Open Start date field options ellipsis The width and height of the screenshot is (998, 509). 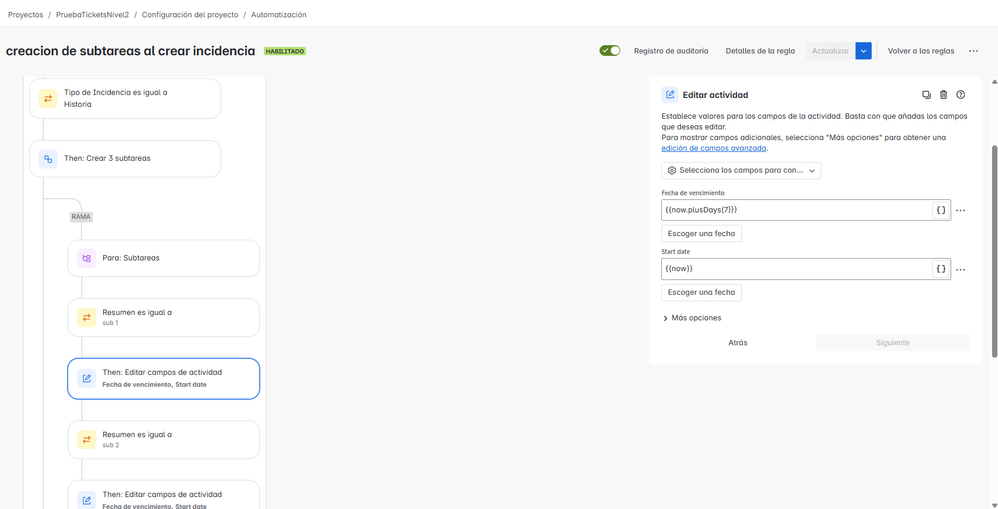(961, 270)
